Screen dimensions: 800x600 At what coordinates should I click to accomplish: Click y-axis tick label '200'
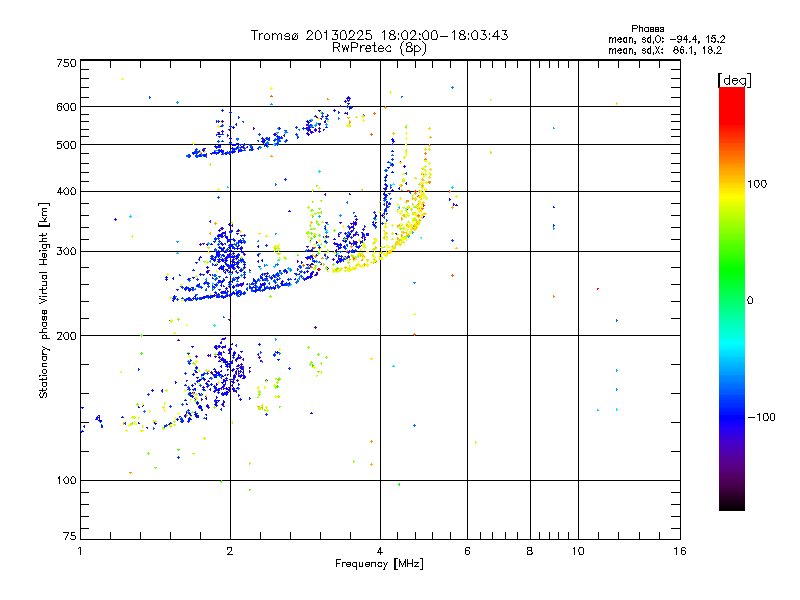(x=66, y=336)
